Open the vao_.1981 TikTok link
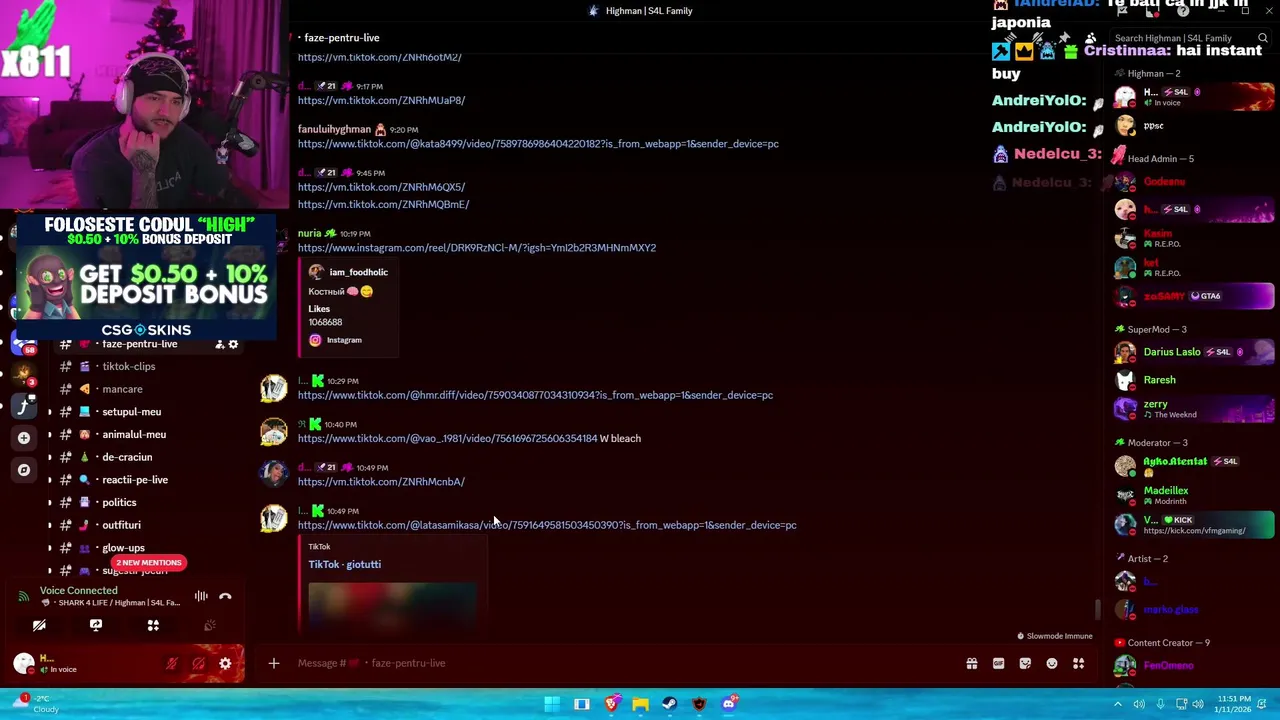1280x720 pixels. point(447,438)
